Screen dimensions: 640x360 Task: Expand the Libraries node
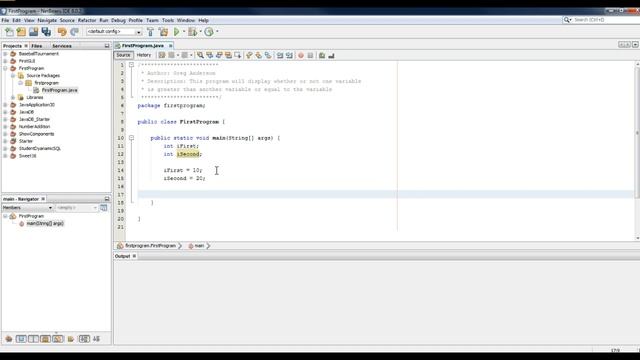13,98
